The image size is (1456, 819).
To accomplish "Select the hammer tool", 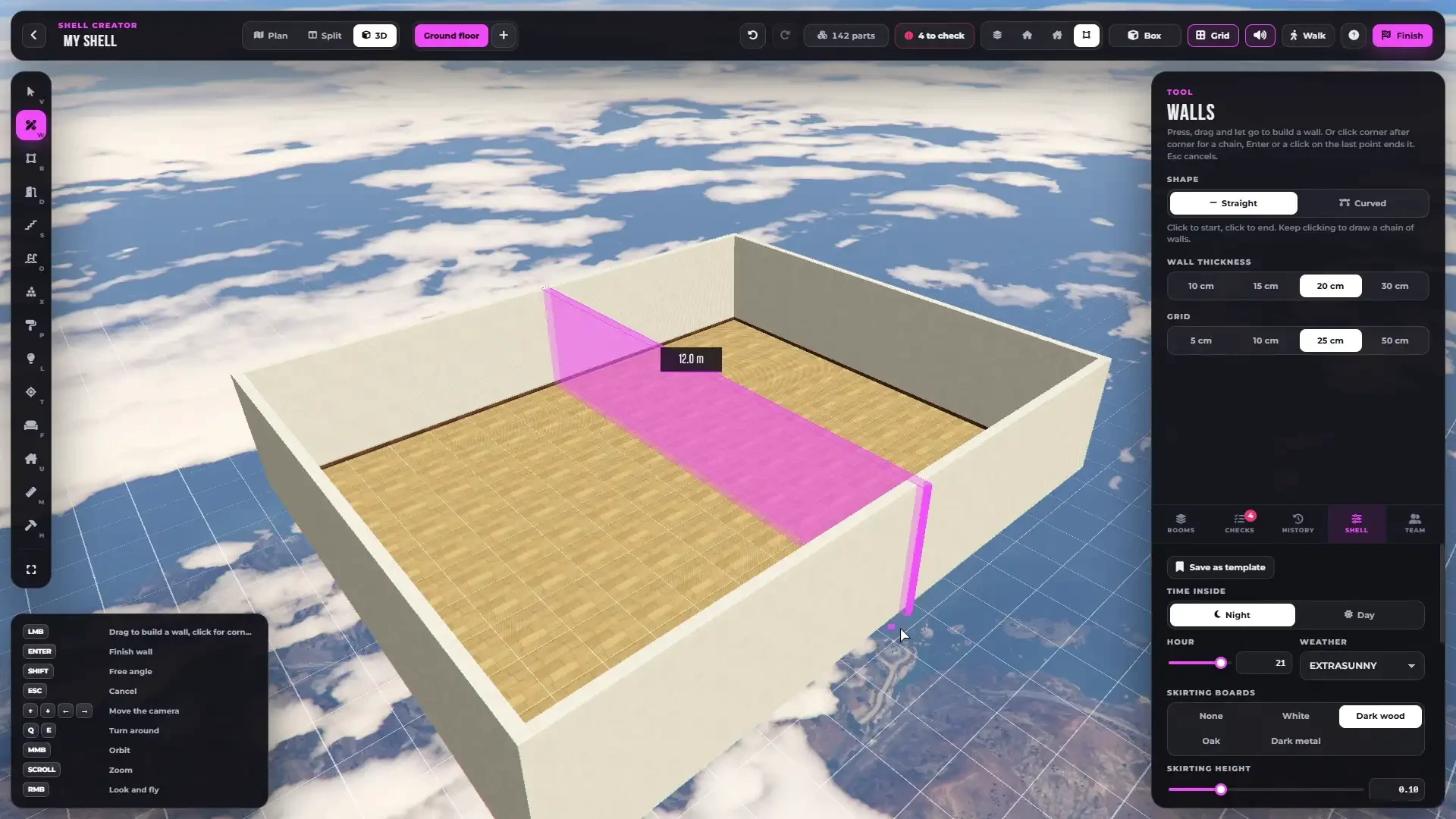I will click(31, 526).
